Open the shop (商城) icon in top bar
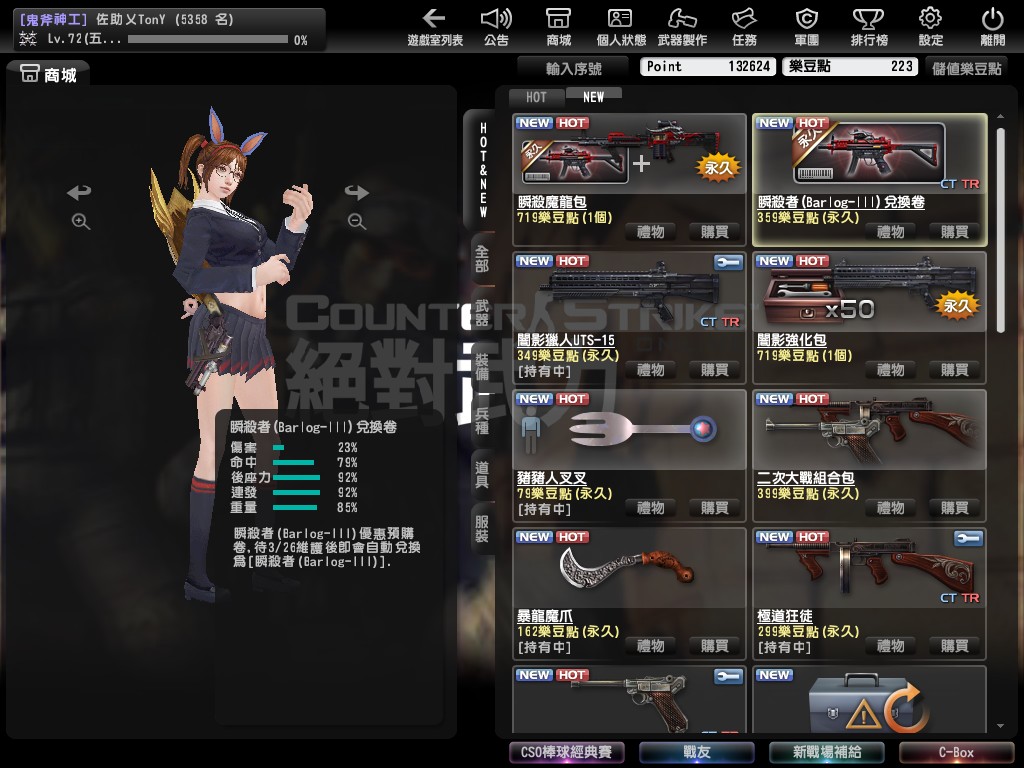 click(558, 27)
